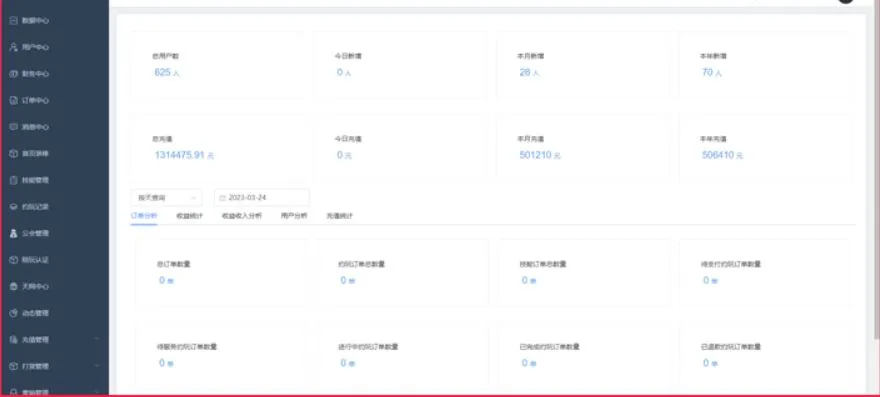880x397 pixels.
Task: Switch to the 收益收入分析 tab
Action: pos(241,216)
